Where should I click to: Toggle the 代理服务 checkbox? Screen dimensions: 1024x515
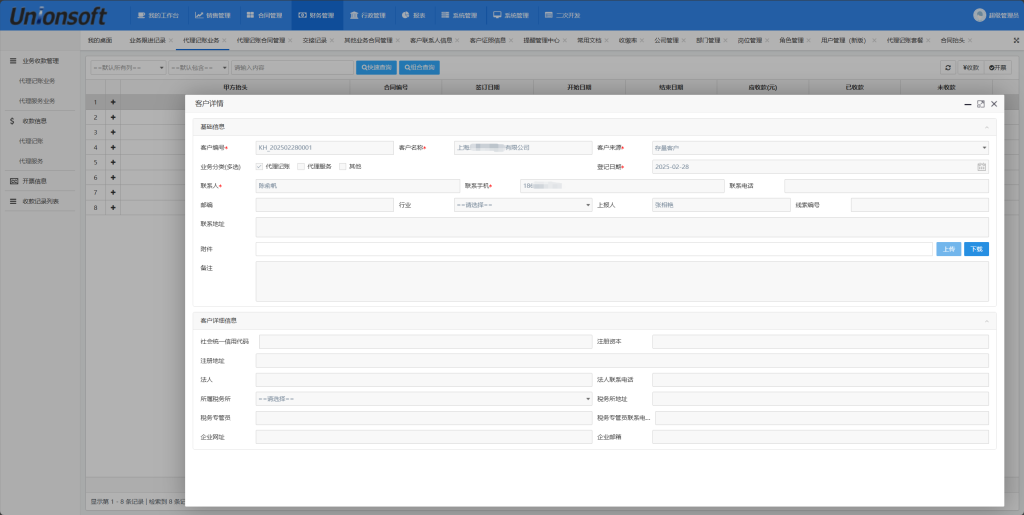pos(301,166)
